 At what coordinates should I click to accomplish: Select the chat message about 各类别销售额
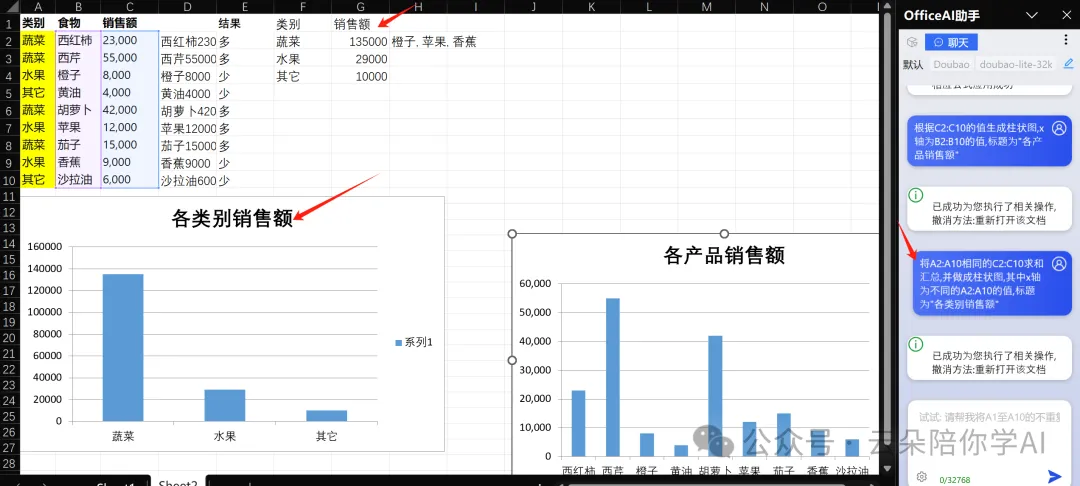(x=992, y=283)
